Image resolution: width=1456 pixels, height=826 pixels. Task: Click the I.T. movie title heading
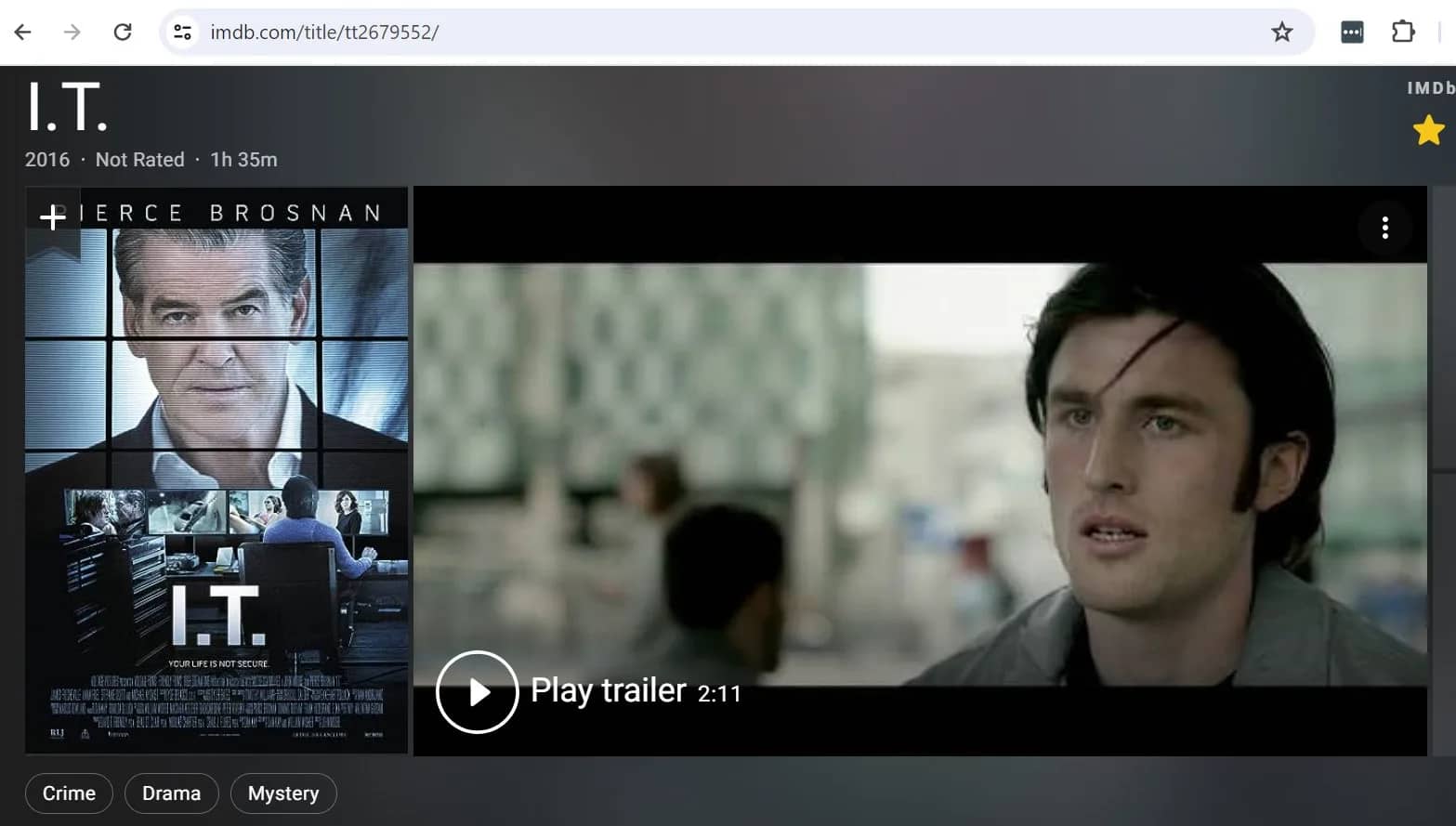[67, 107]
